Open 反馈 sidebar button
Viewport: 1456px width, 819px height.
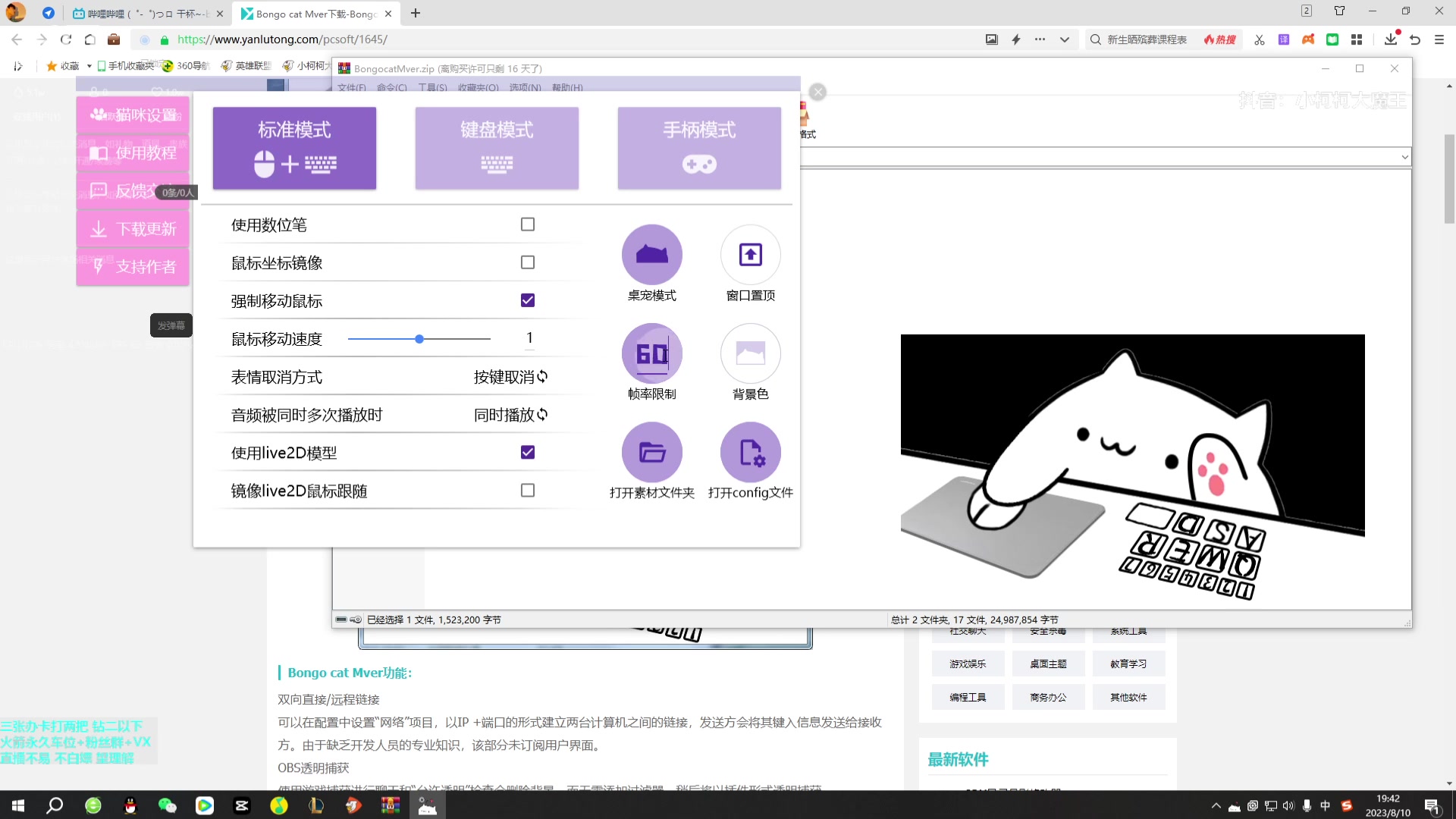[x=133, y=190]
